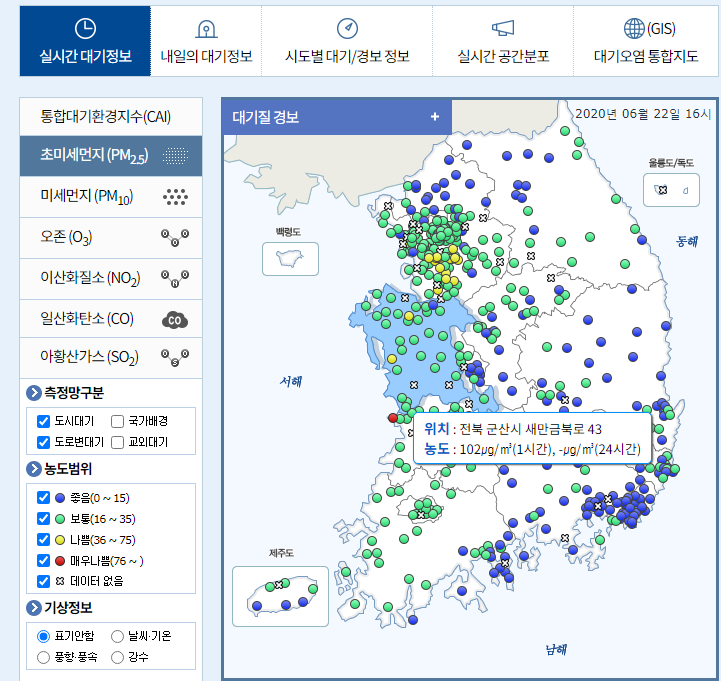The width and height of the screenshot is (721, 681).
Task: Click the megaphone icon for 실시간 공간분포
Action: click(x=502, y=28)
